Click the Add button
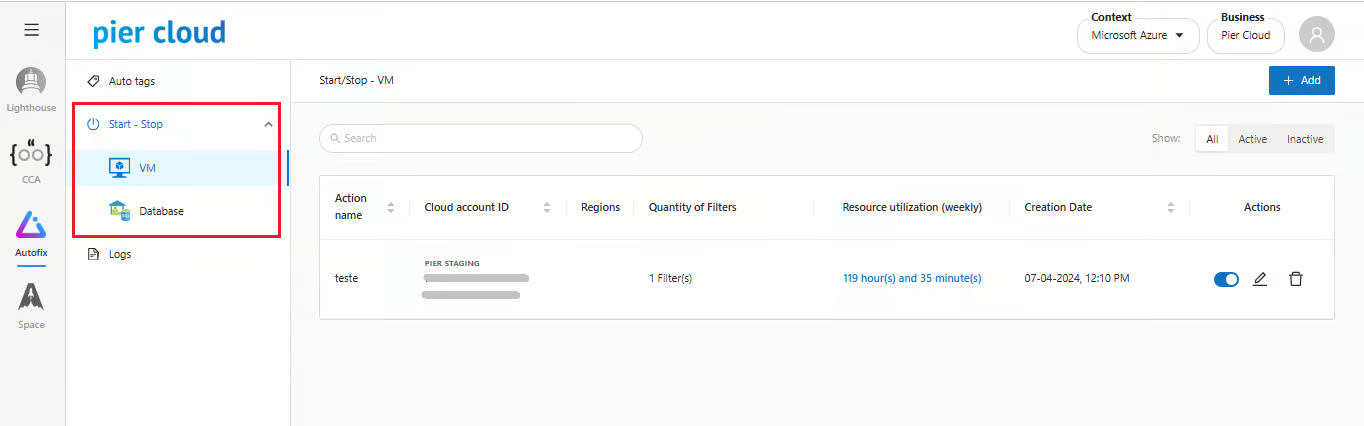 coord(1301,80)
